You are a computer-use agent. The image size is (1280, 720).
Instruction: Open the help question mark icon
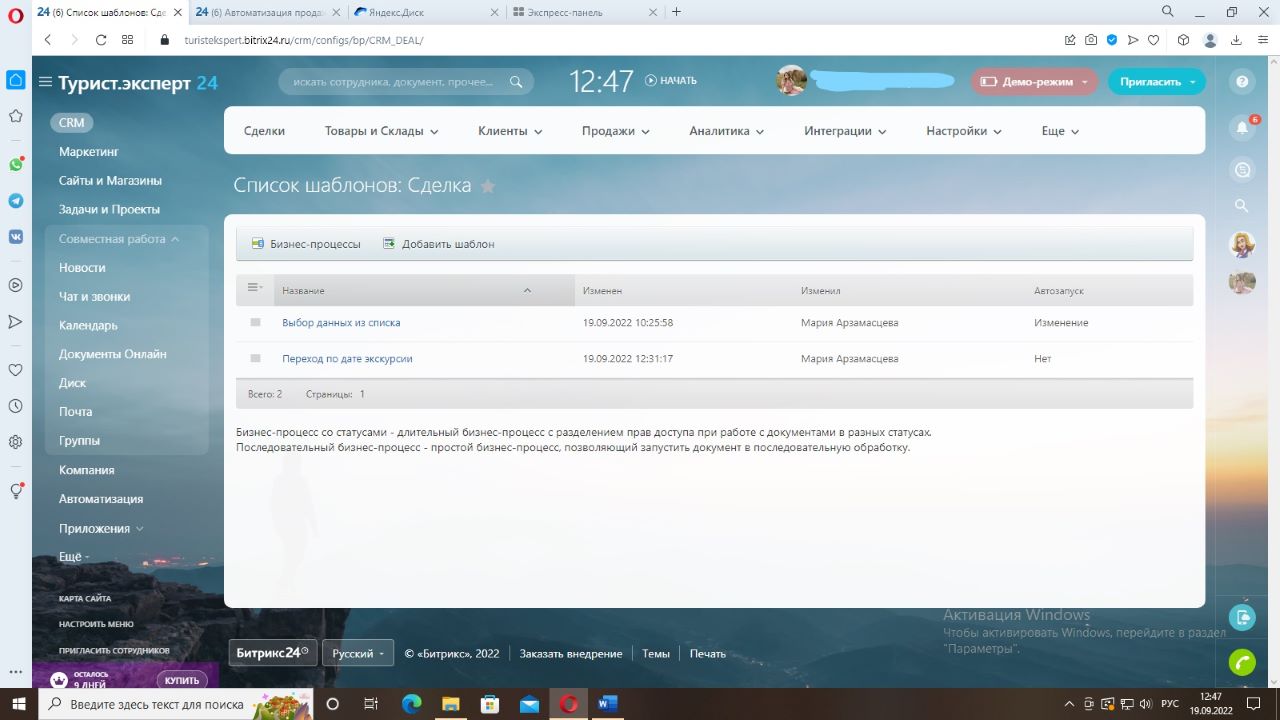(x=1242, y=82)
